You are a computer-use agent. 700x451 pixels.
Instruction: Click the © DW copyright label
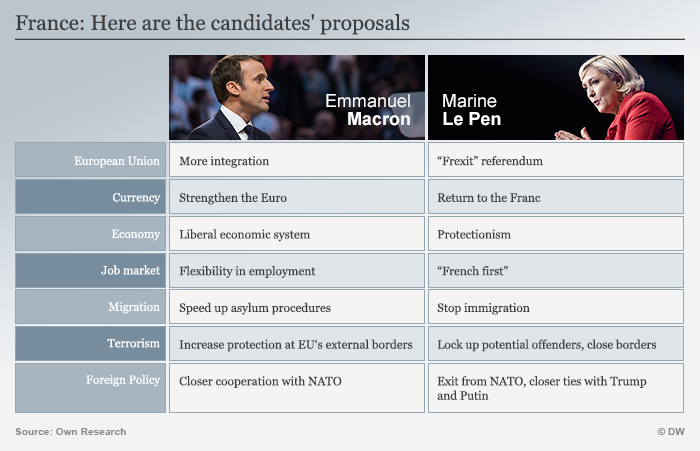(x=671, y=432)
